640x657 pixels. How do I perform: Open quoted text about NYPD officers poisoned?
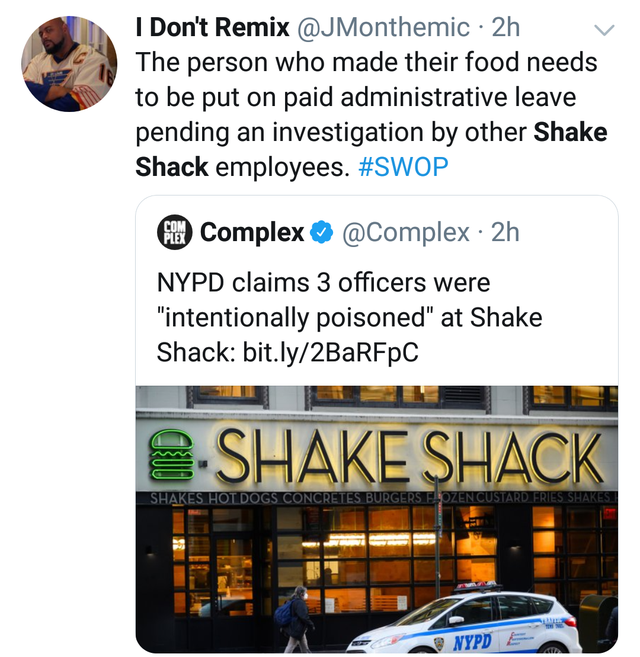348,317
